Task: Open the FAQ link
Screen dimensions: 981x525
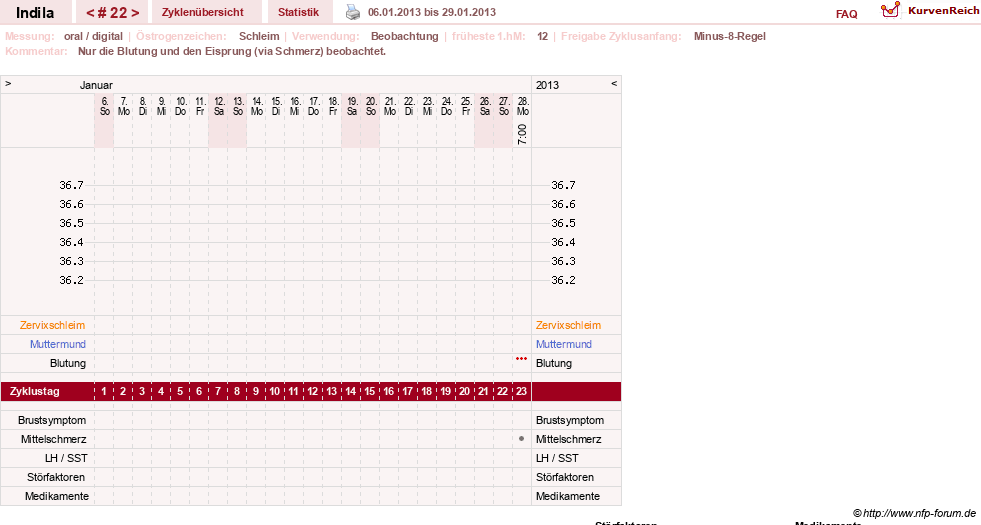Action: click(846, 14)
